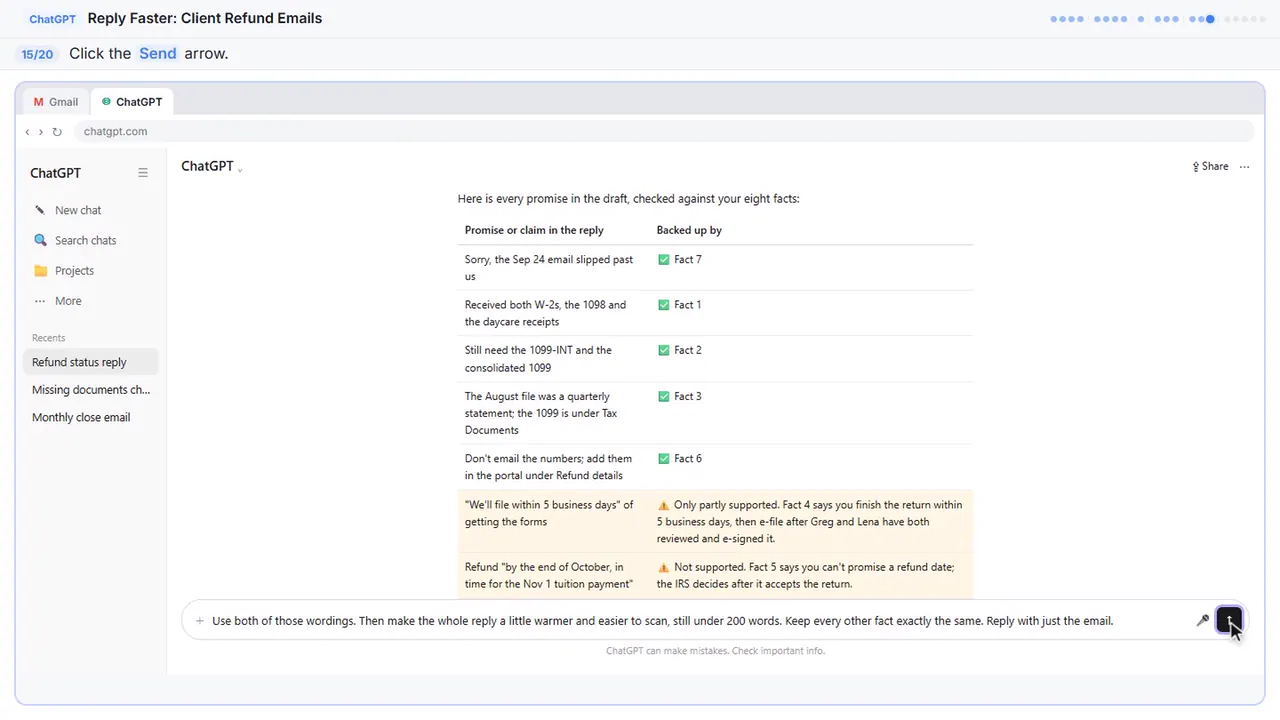Go back with the browser back arrow
The image size is (1280, 720).
coord(28,132)
